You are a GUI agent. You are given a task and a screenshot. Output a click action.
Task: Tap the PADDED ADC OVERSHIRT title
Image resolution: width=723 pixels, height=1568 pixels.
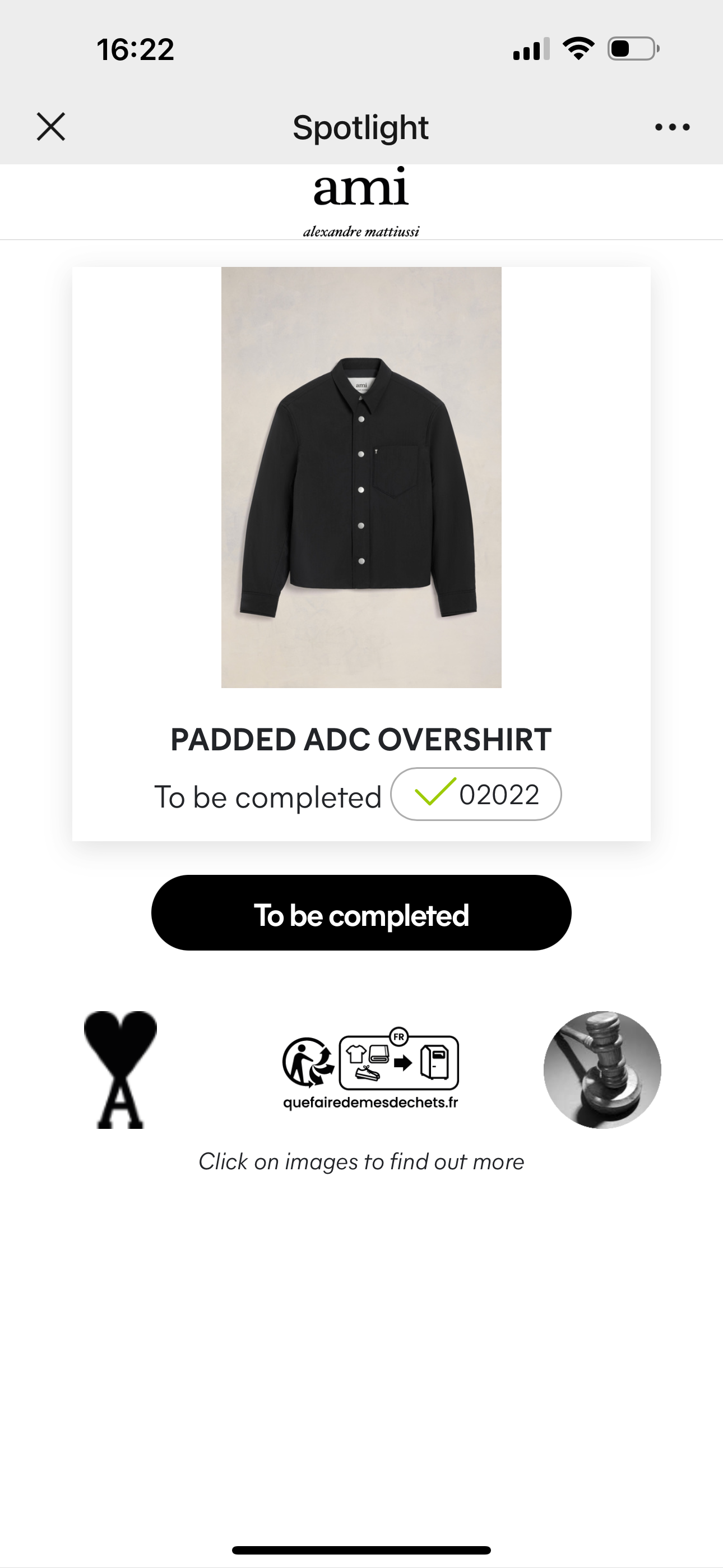pos(361,740)
